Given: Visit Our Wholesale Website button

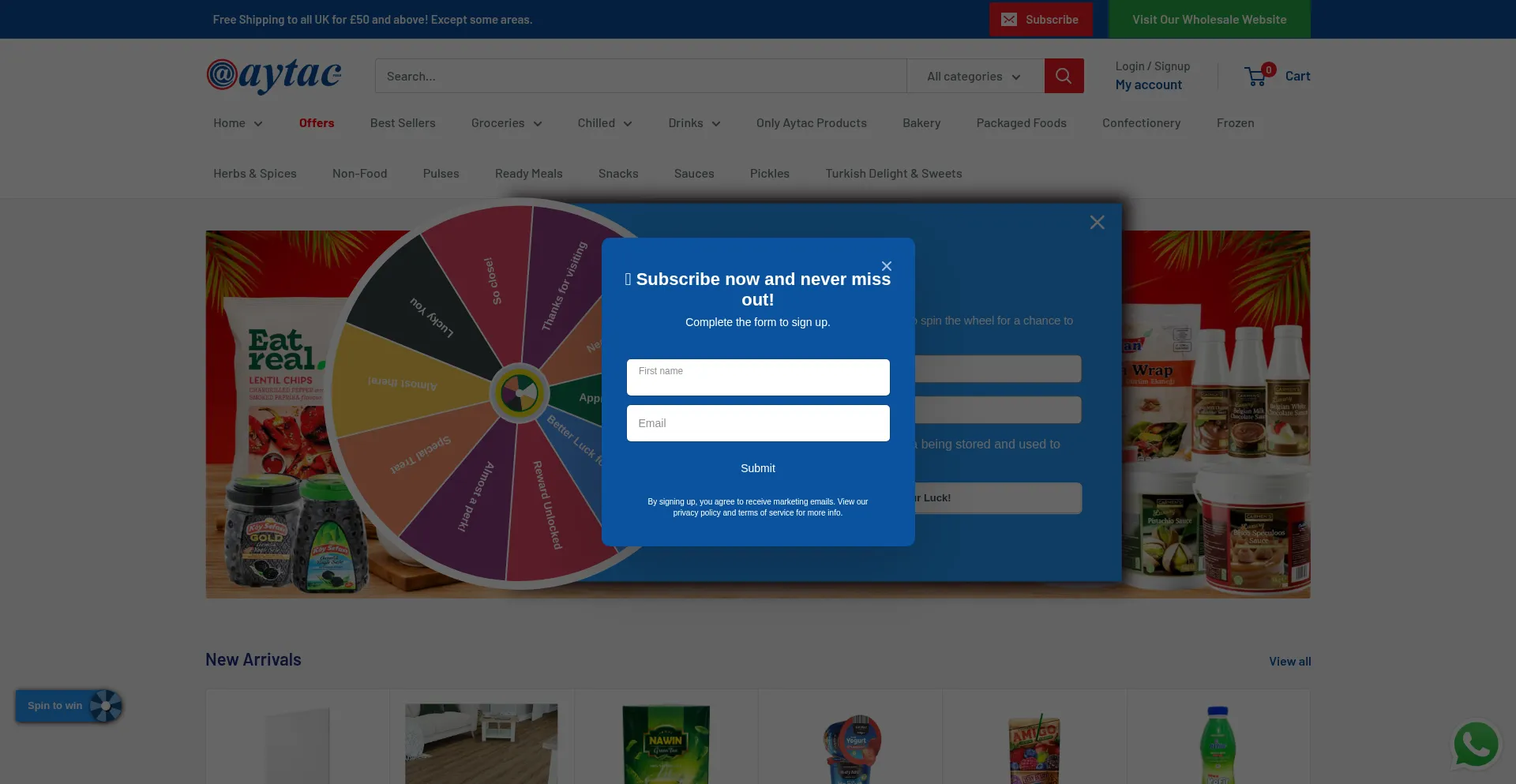Looking at the screenshot, I should (1210, 20).
